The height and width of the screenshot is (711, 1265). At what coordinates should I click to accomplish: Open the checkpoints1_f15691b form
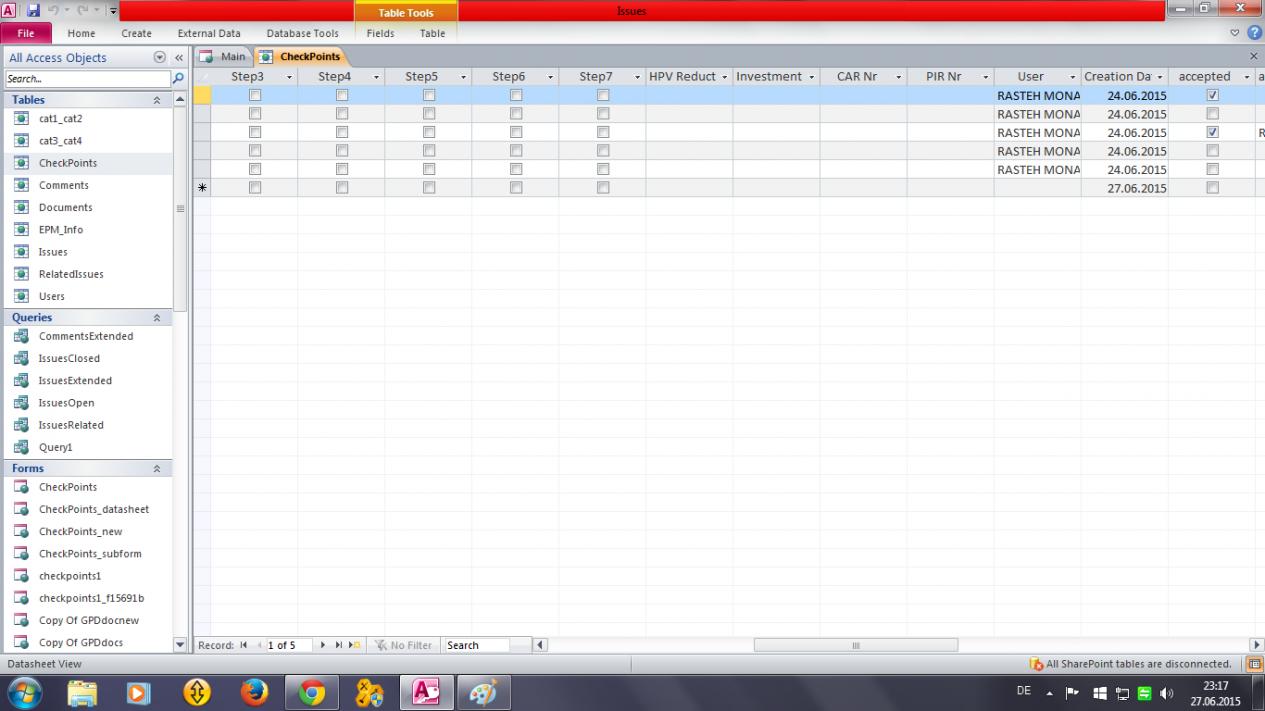tap(91, 598)
